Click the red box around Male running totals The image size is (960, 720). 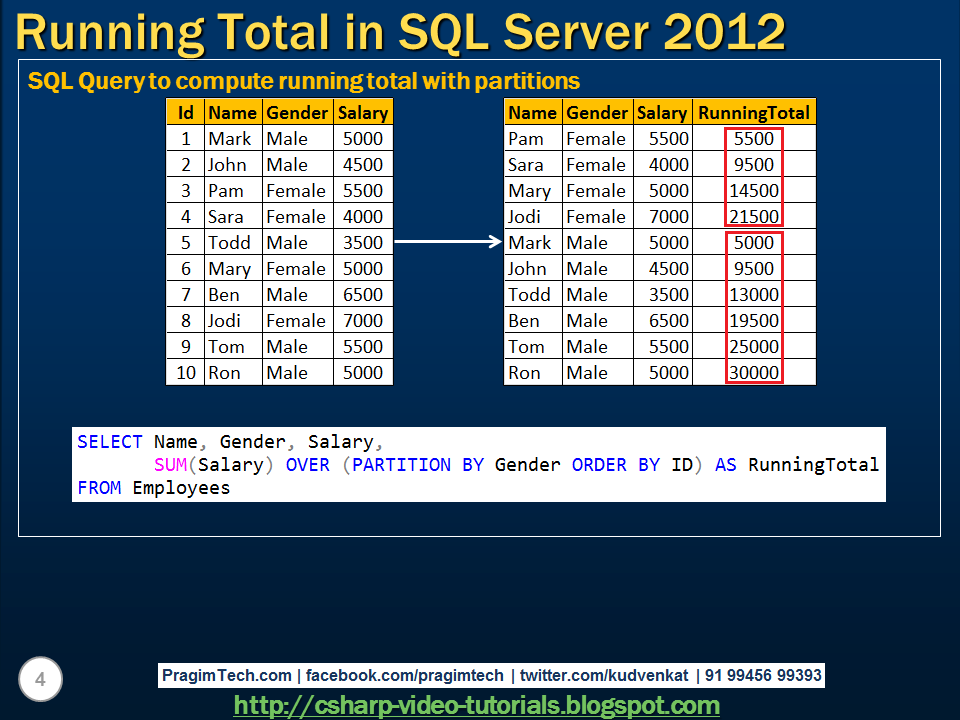(753, 307)
